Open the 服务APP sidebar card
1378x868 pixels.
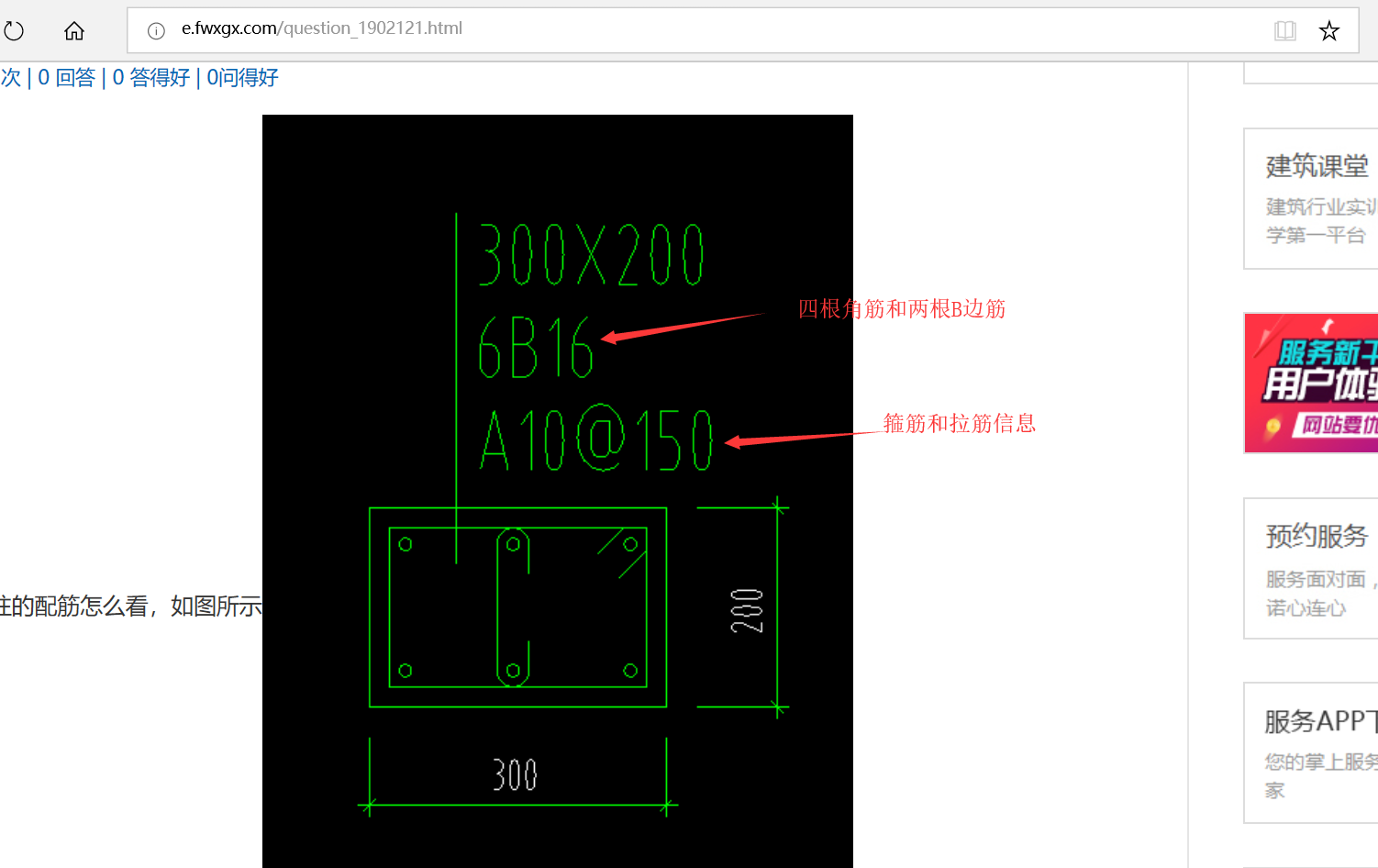1311,752
